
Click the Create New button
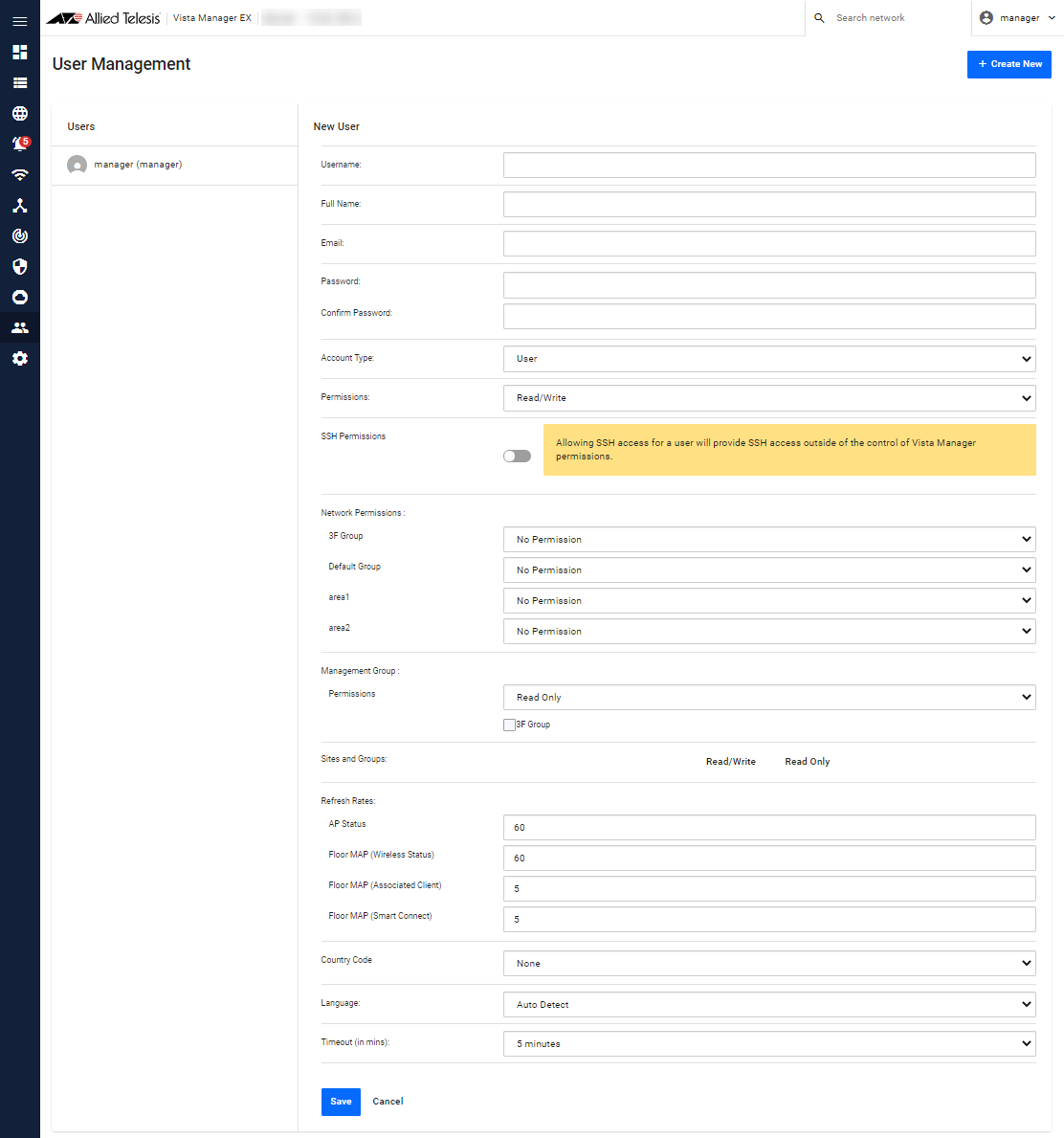point(1009,64)
